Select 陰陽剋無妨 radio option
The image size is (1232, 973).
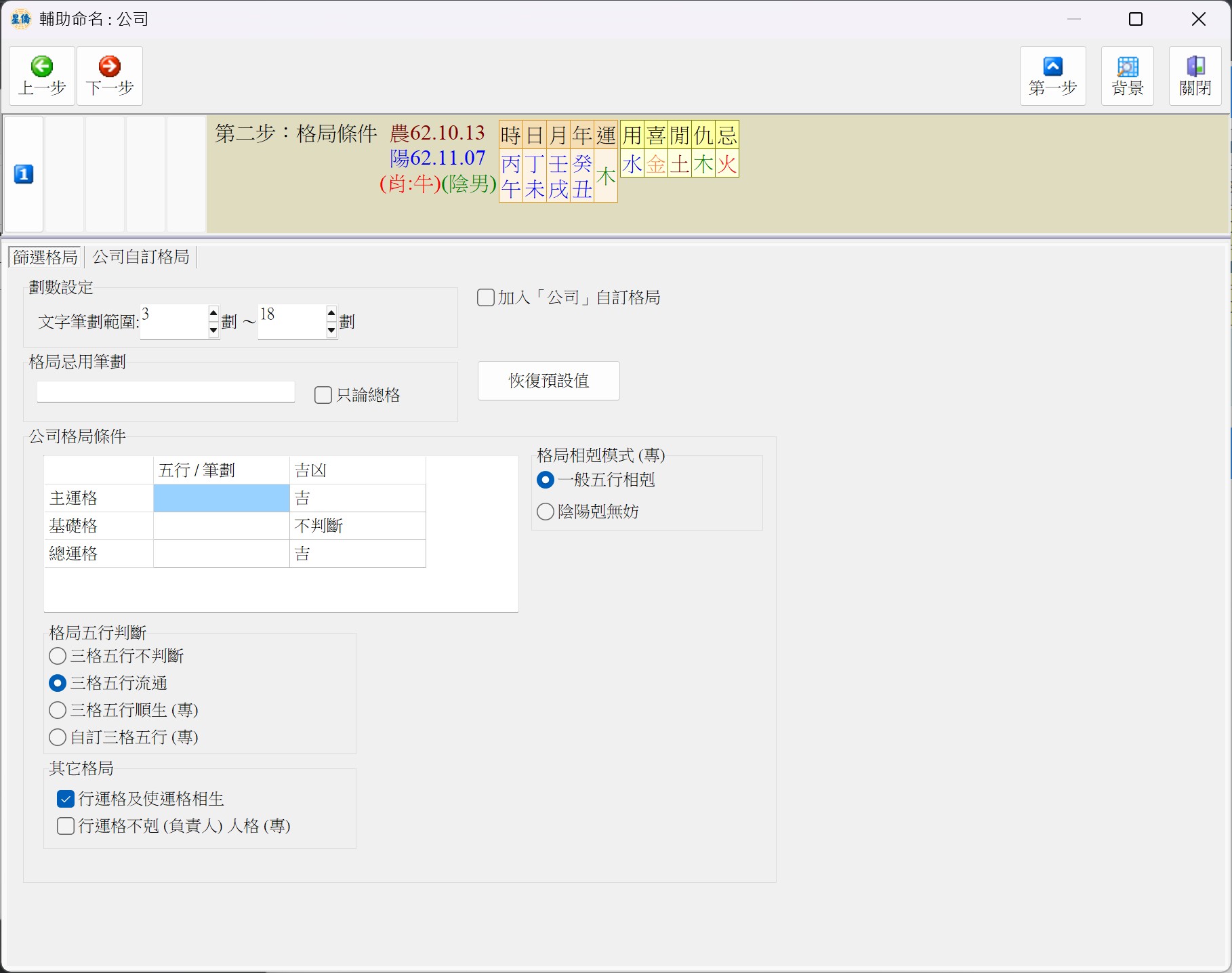tap(546, 512)
